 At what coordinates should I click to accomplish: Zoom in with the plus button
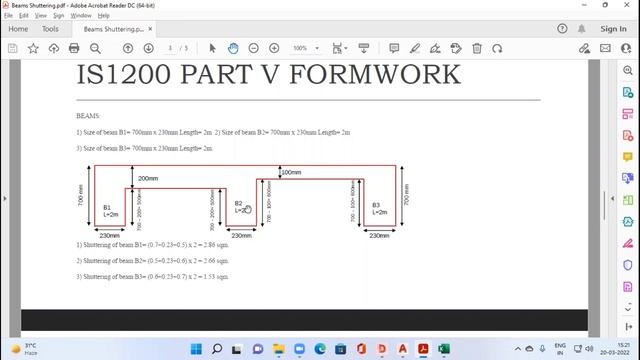coord(274,48)
